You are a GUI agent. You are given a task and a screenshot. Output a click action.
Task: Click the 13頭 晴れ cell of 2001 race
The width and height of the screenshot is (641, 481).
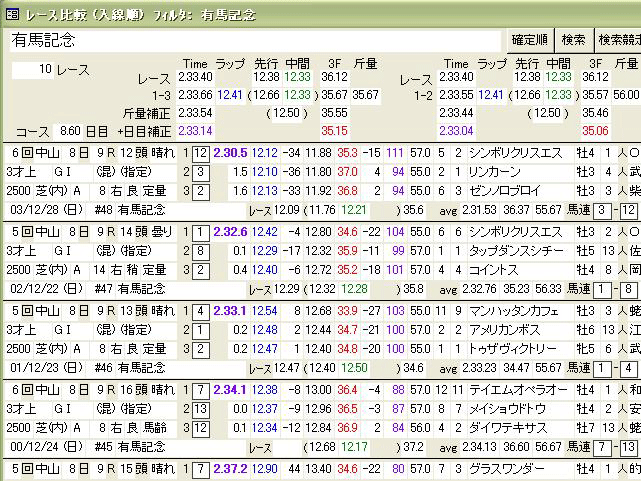pyautogui.click(x=147, y=311)
